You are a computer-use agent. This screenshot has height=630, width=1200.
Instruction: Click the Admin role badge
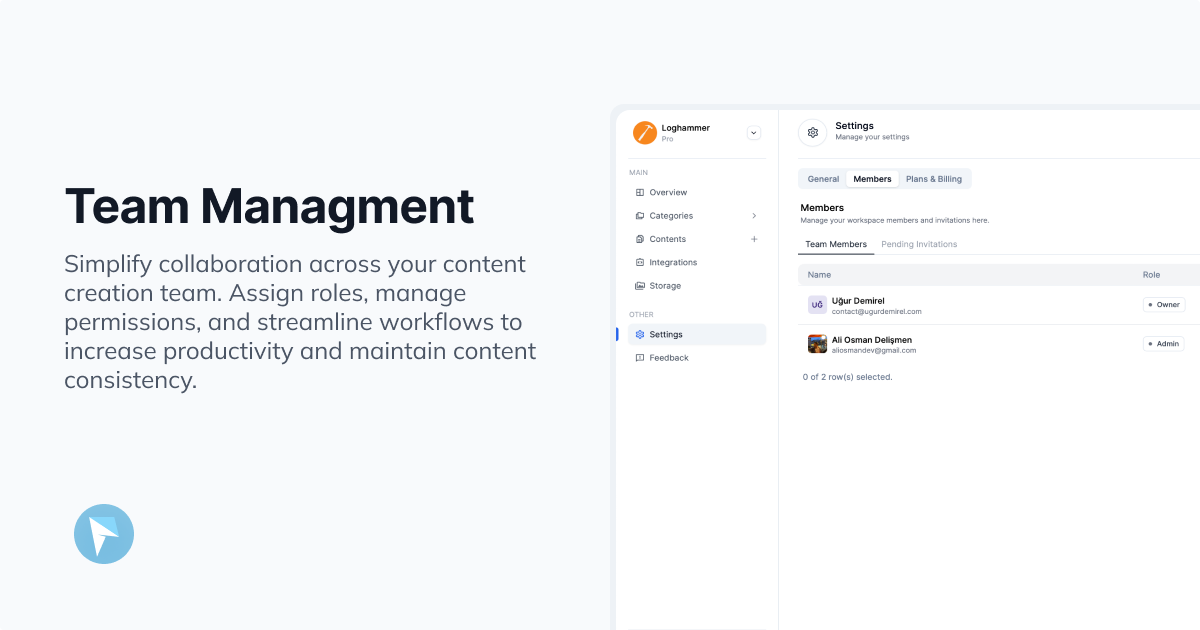tap(1164, 344)
